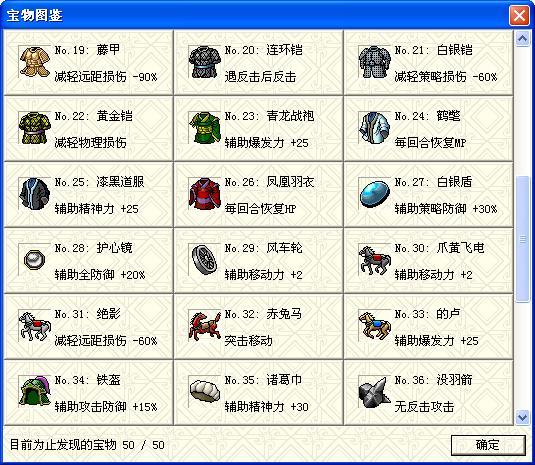
Task: Click the scrollbar down arrow
Action: tap(522, 417)
